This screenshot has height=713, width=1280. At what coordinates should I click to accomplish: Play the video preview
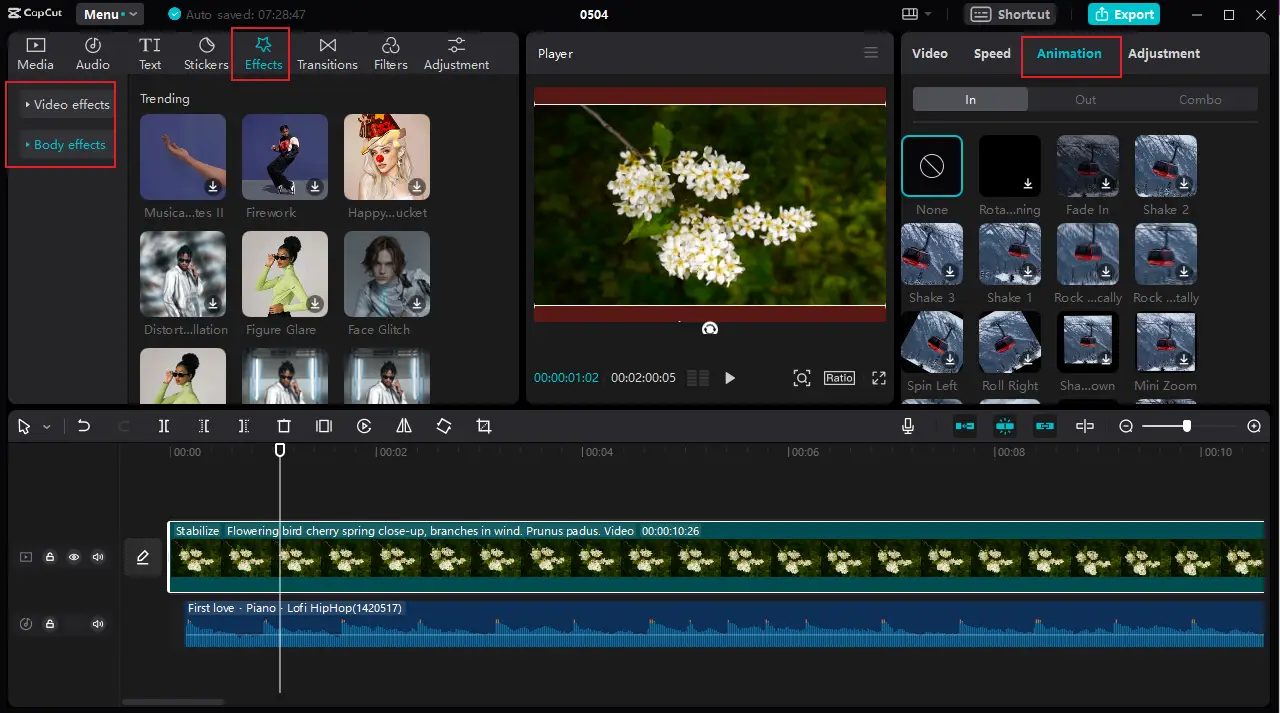730,378
